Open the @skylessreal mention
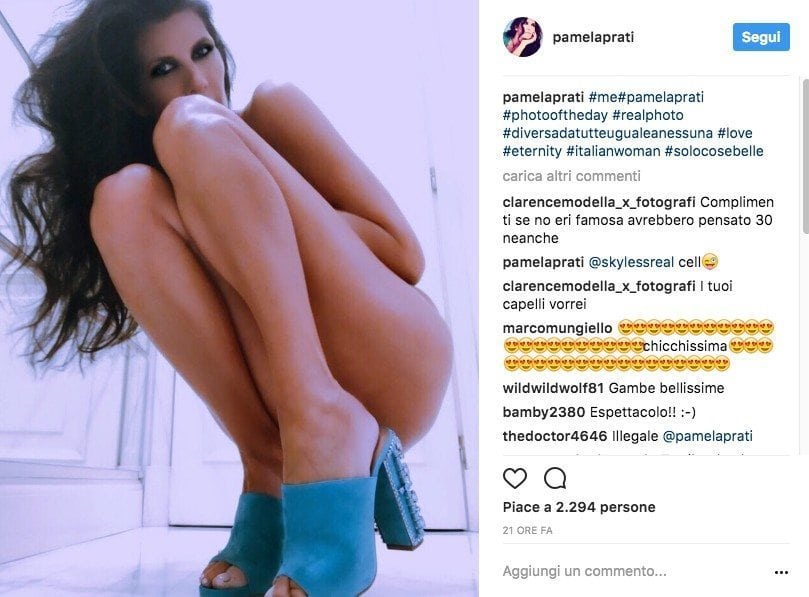The width and height of the screenshot is (809, 597). pyautogui.click(x=631, y=262)
